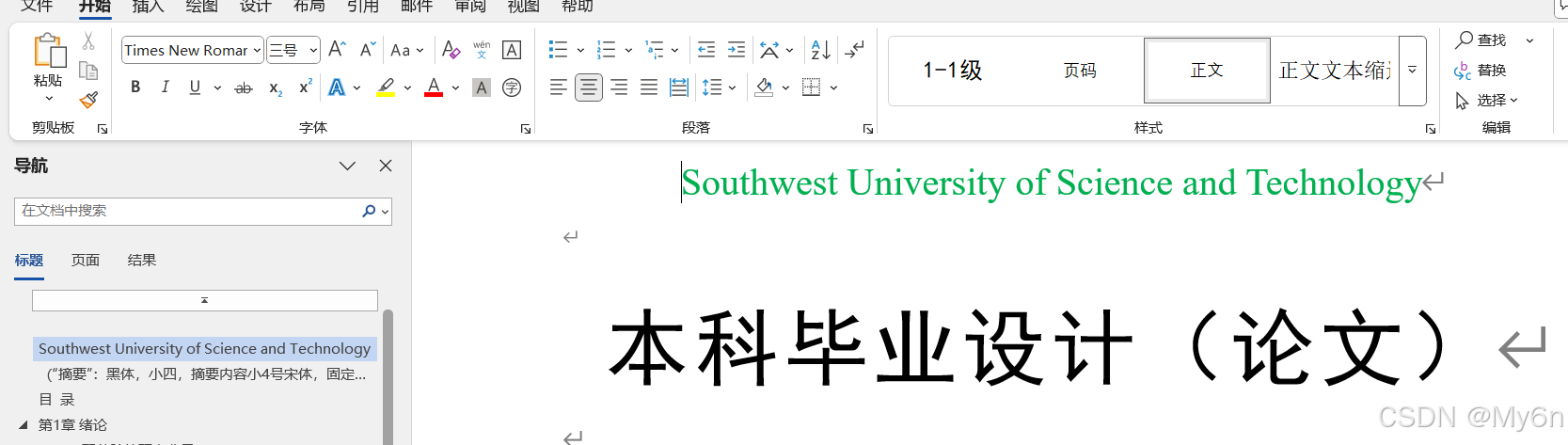Click 替换 replace button
This screenshot has width=1568, height=445.
pos(1481,71)
